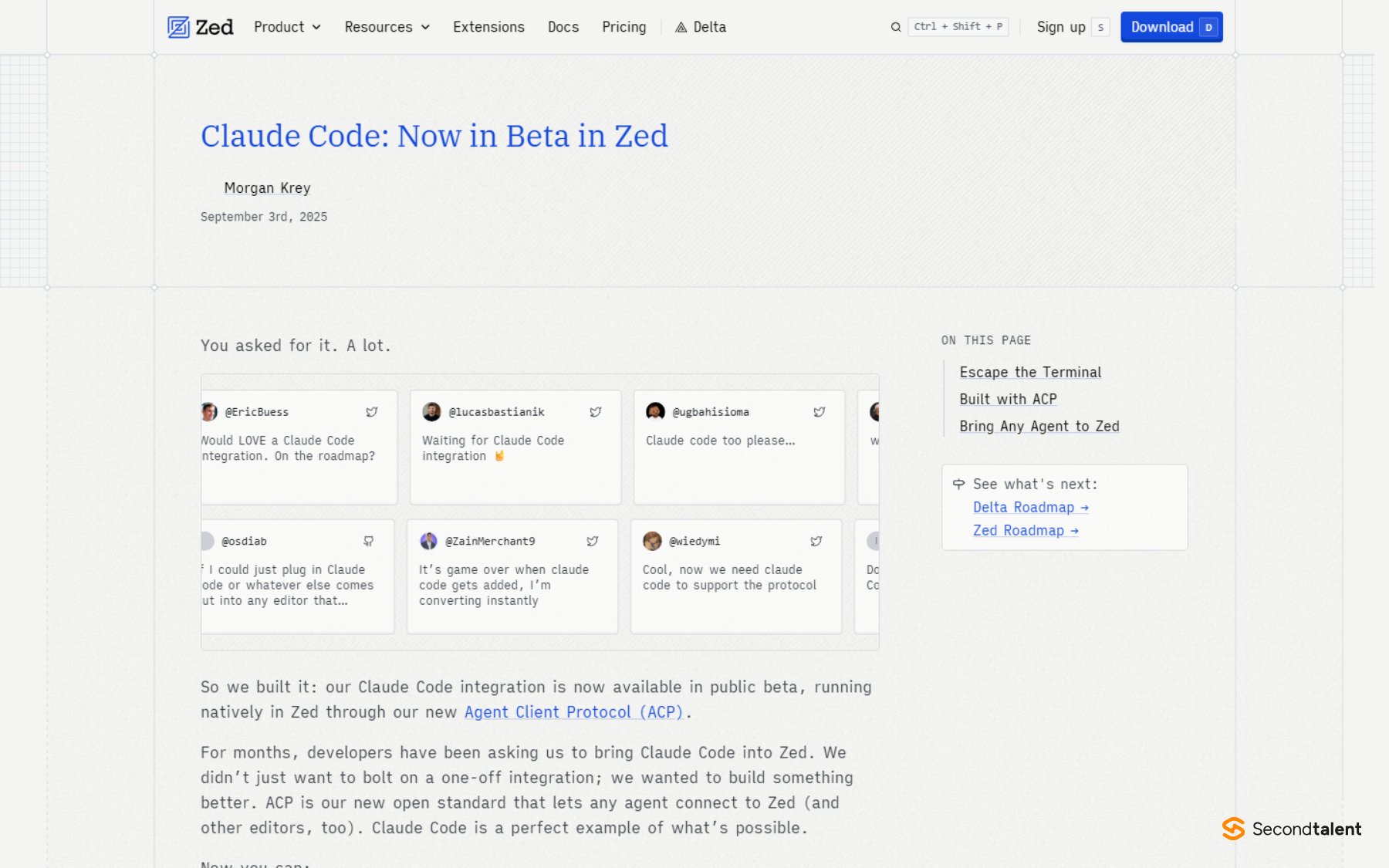1389x868 pixels.
Task: Click @ugbahisioma profile avatar
Action: point(655,412)
